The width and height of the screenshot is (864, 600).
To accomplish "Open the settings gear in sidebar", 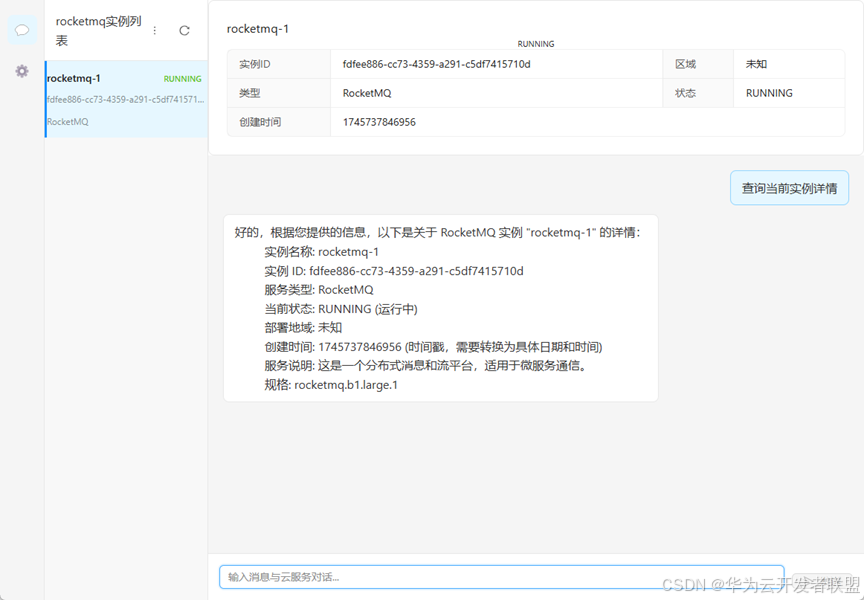I will [x=22, y=71].
